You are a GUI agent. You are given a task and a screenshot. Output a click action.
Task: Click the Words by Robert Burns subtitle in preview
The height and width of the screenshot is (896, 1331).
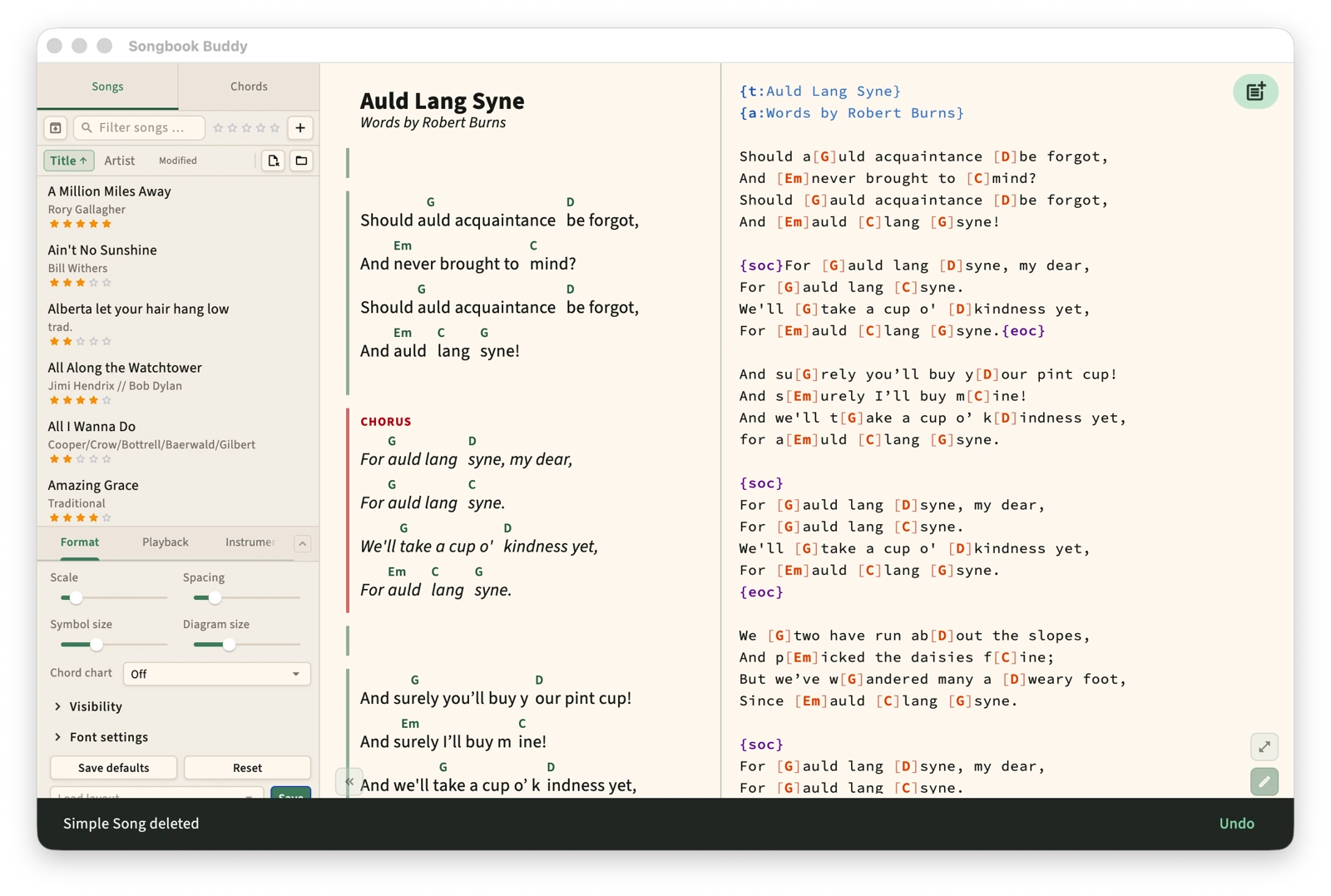coord(433,123)
